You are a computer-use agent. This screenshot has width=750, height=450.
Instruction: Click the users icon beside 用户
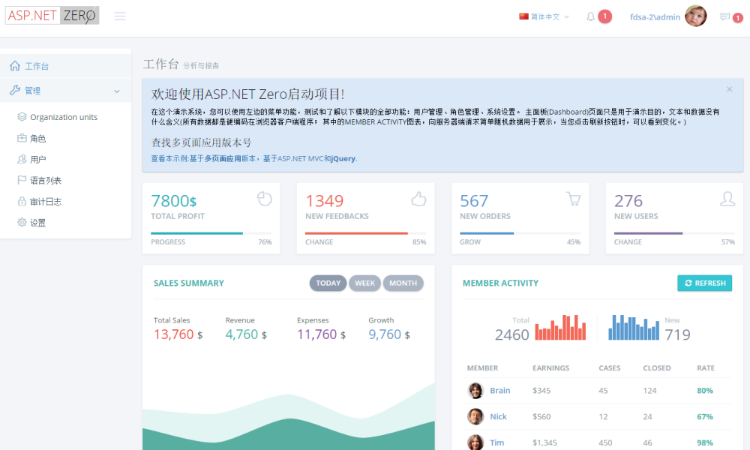(22, 159)
